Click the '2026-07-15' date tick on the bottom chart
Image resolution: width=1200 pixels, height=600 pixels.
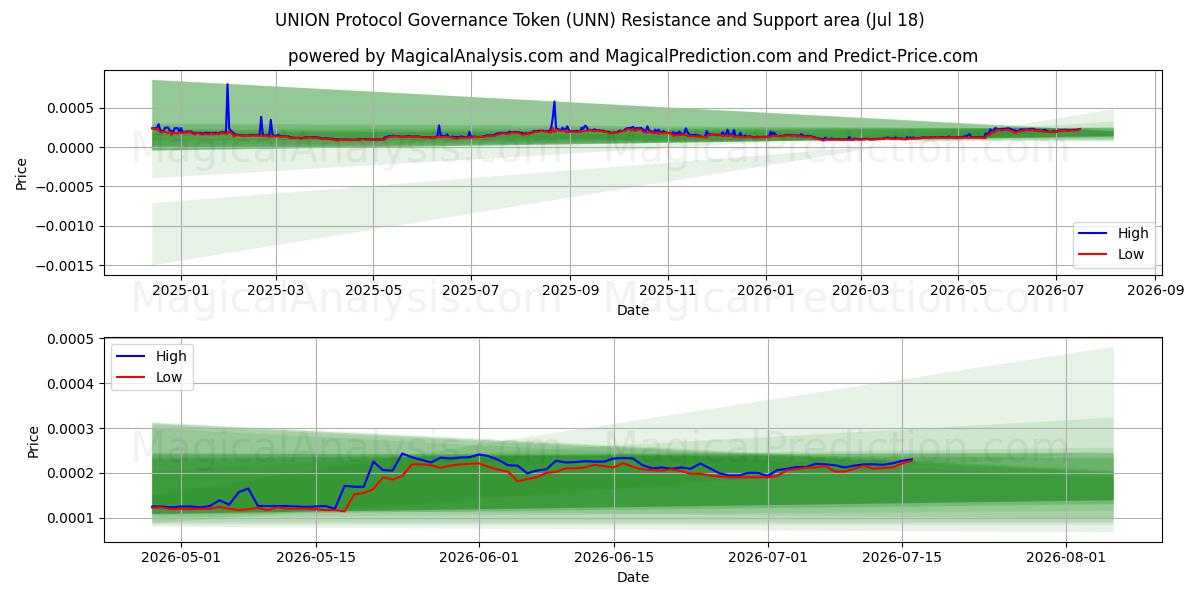pos(904,560)
